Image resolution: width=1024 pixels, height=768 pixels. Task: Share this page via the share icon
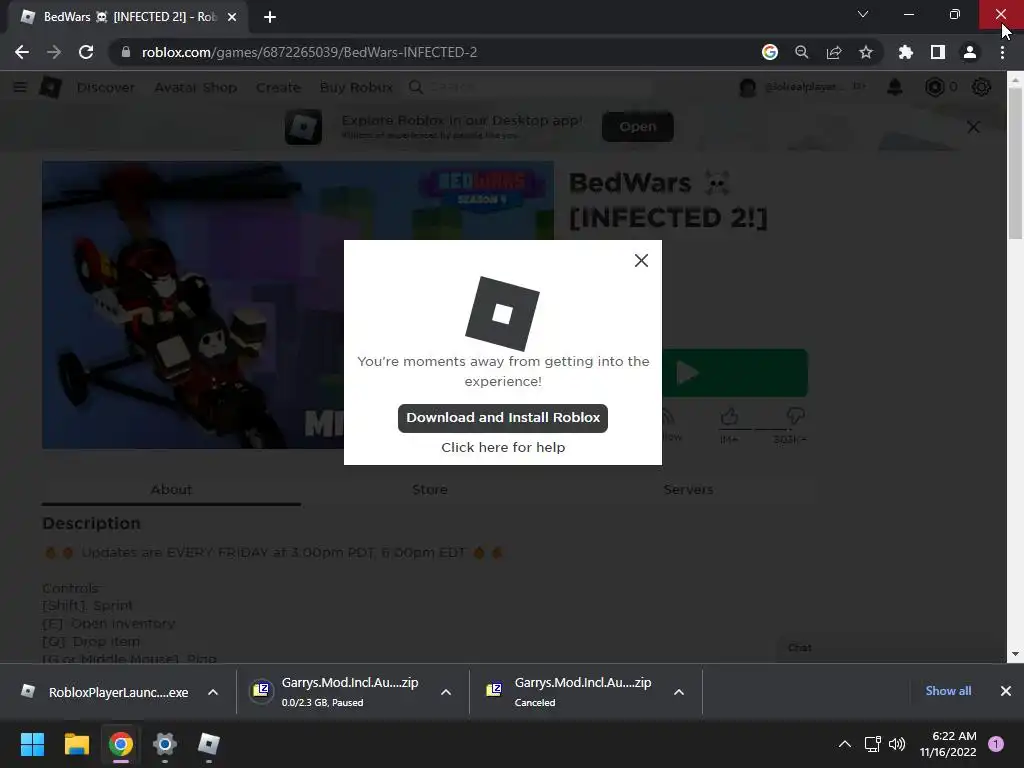pos(834,52)
